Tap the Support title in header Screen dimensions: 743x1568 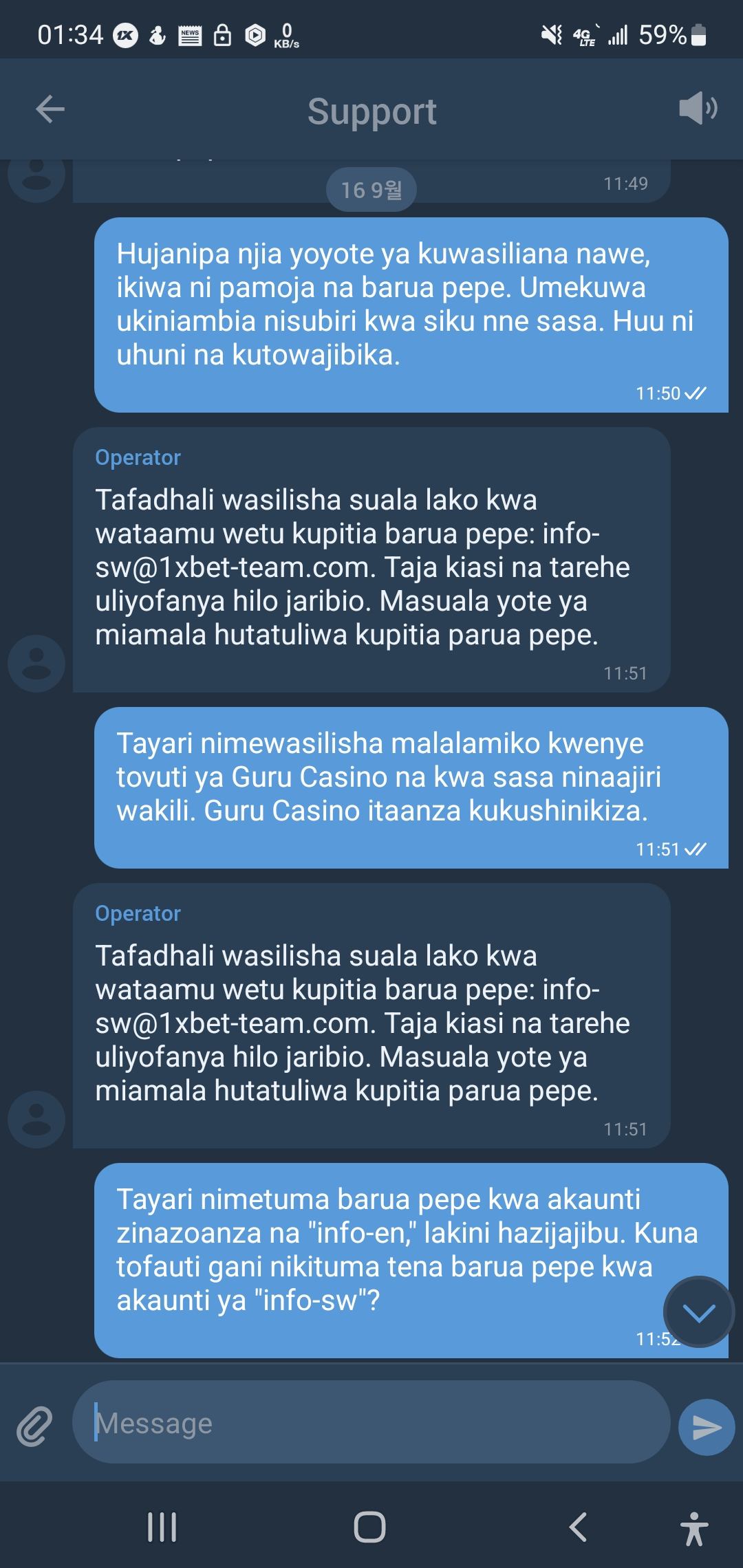point(371,111)
